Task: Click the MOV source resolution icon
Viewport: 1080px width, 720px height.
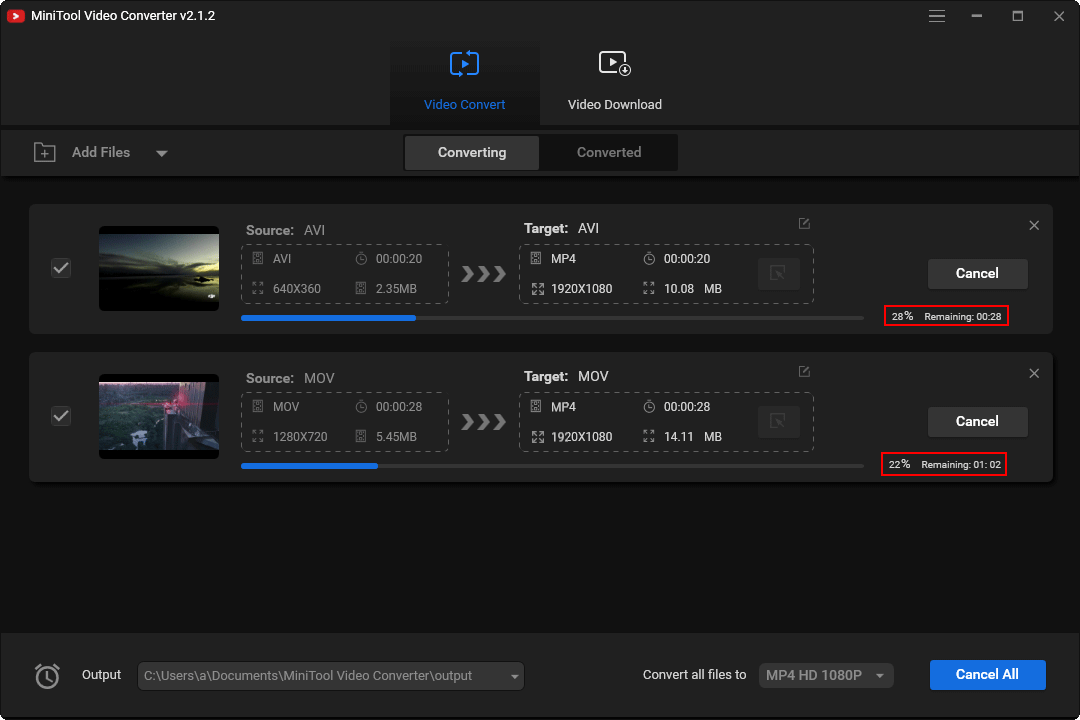Action: tap(258, 436)
